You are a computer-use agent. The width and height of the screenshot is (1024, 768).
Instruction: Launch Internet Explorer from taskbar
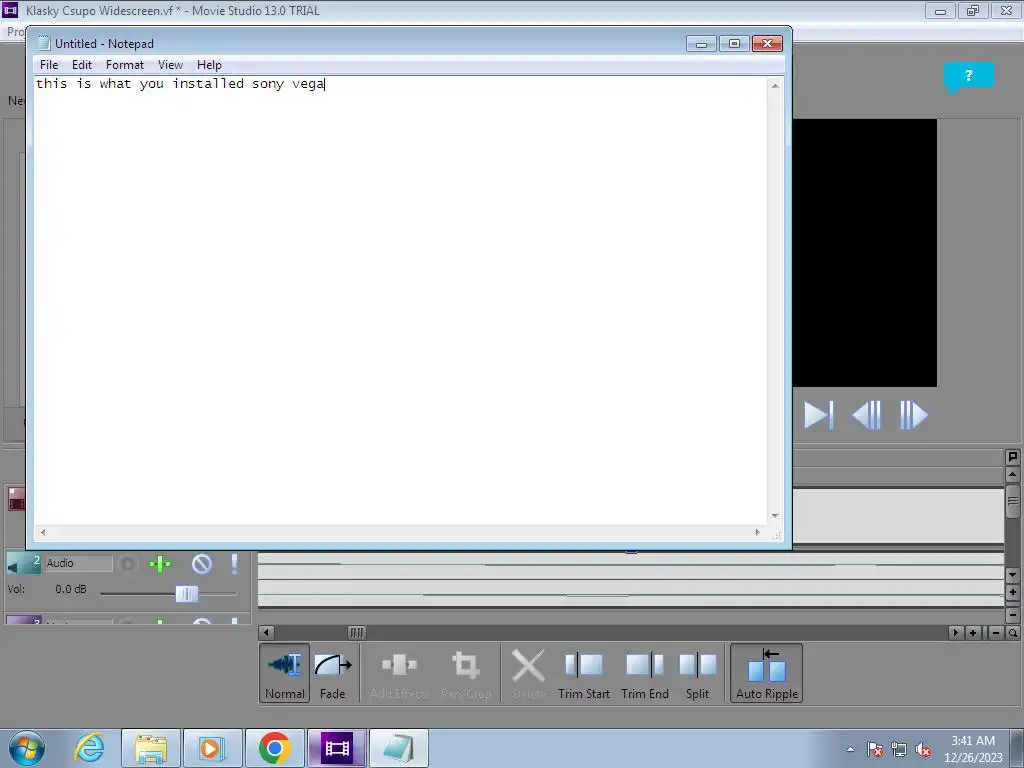pos(89,748)
